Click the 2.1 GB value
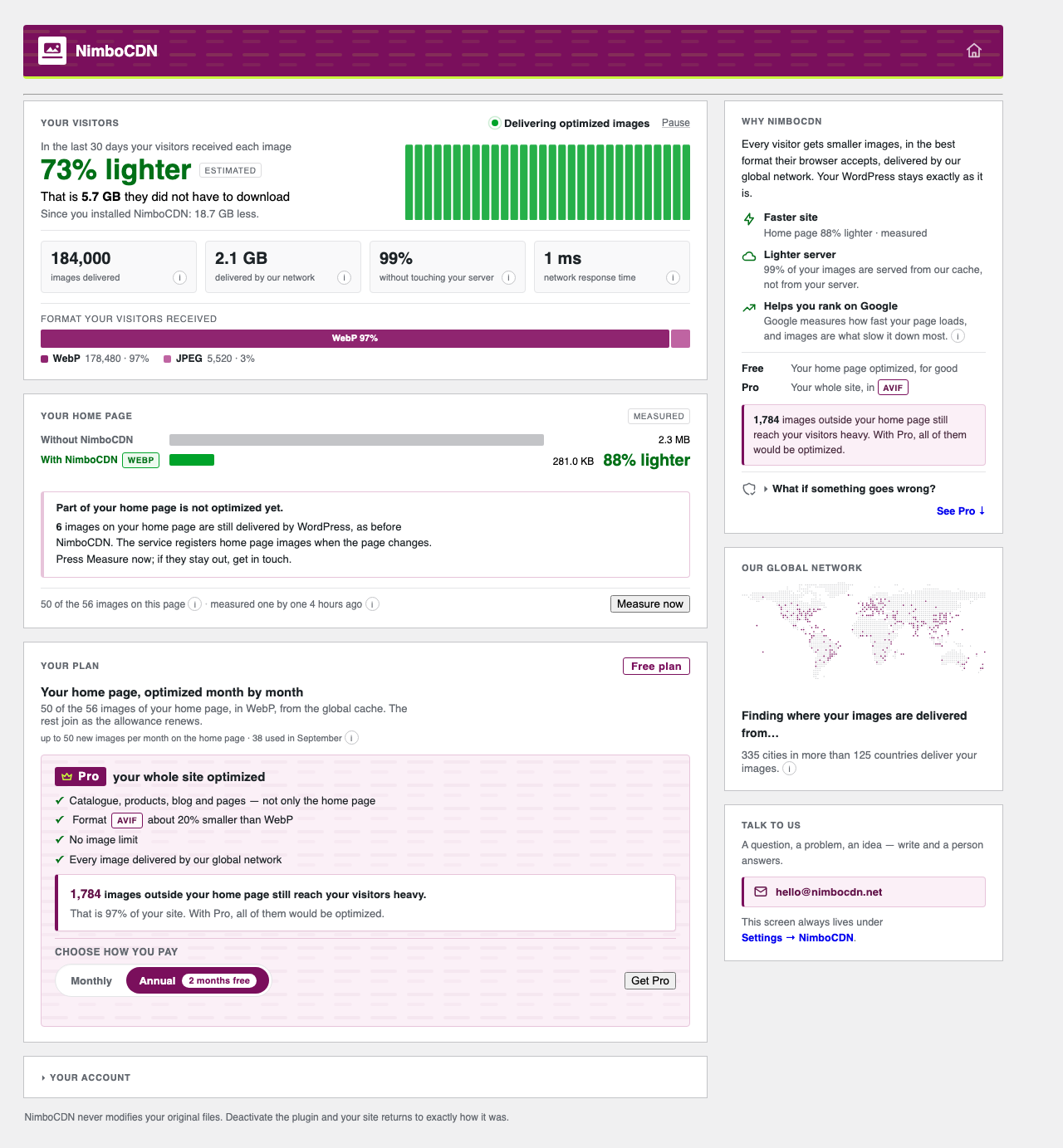This screenshot has width=1063, height=1148. [x=241, y=258]
